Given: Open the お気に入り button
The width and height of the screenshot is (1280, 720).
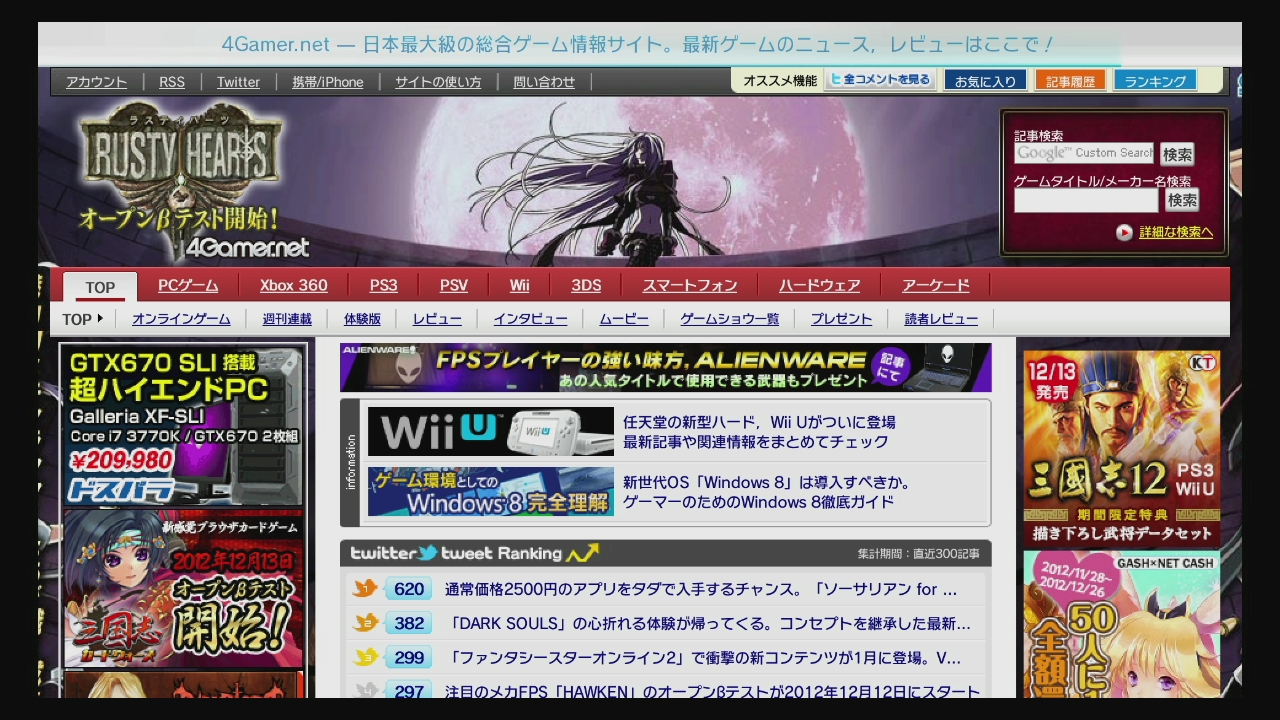Looking at the screenshot, I should (985, 81).
